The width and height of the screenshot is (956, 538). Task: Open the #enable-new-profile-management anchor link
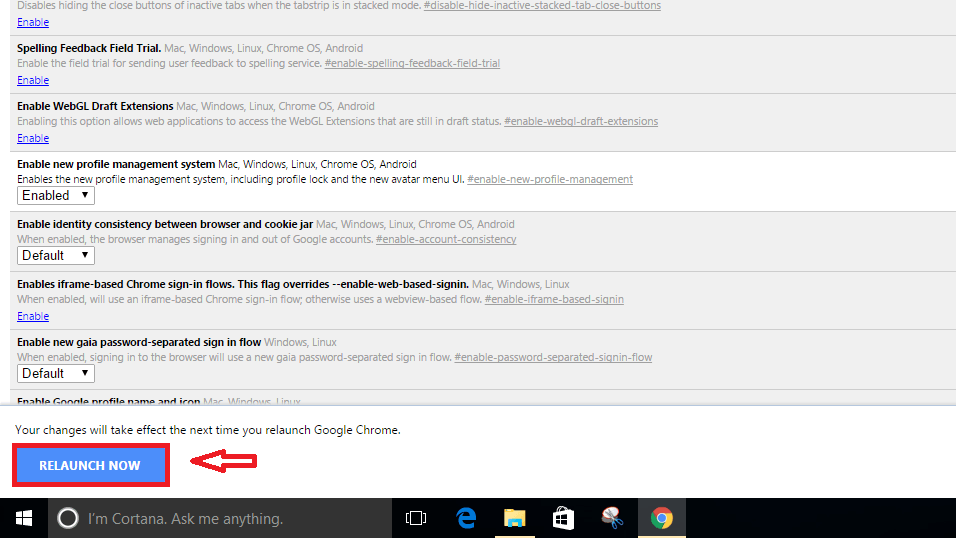tap(550, 179)
